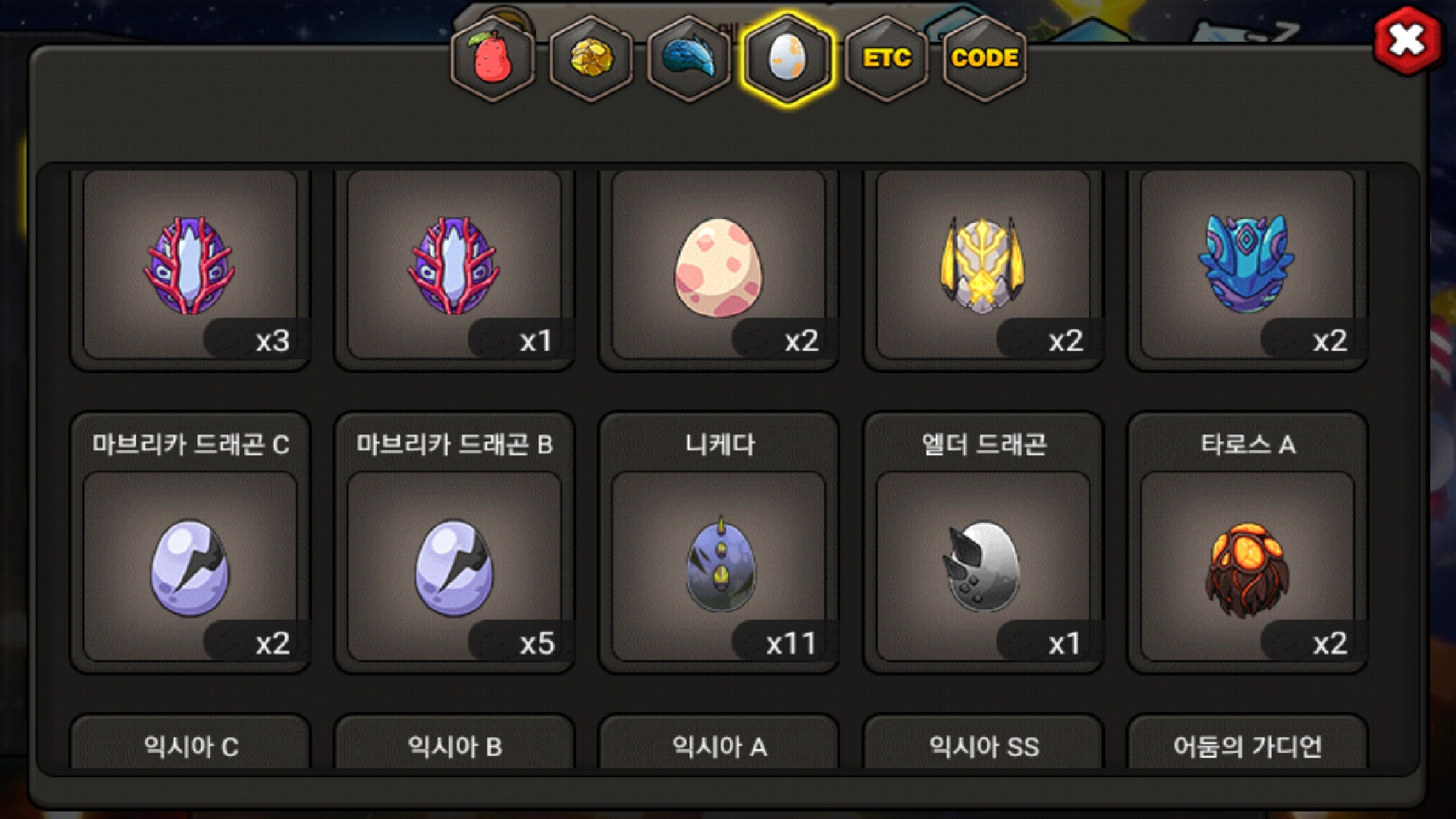The width and height of the screenshot is (1456, 819).
Task: Open the 어둠의 가디언 egg slot
Action: [x=1247, y=742]
